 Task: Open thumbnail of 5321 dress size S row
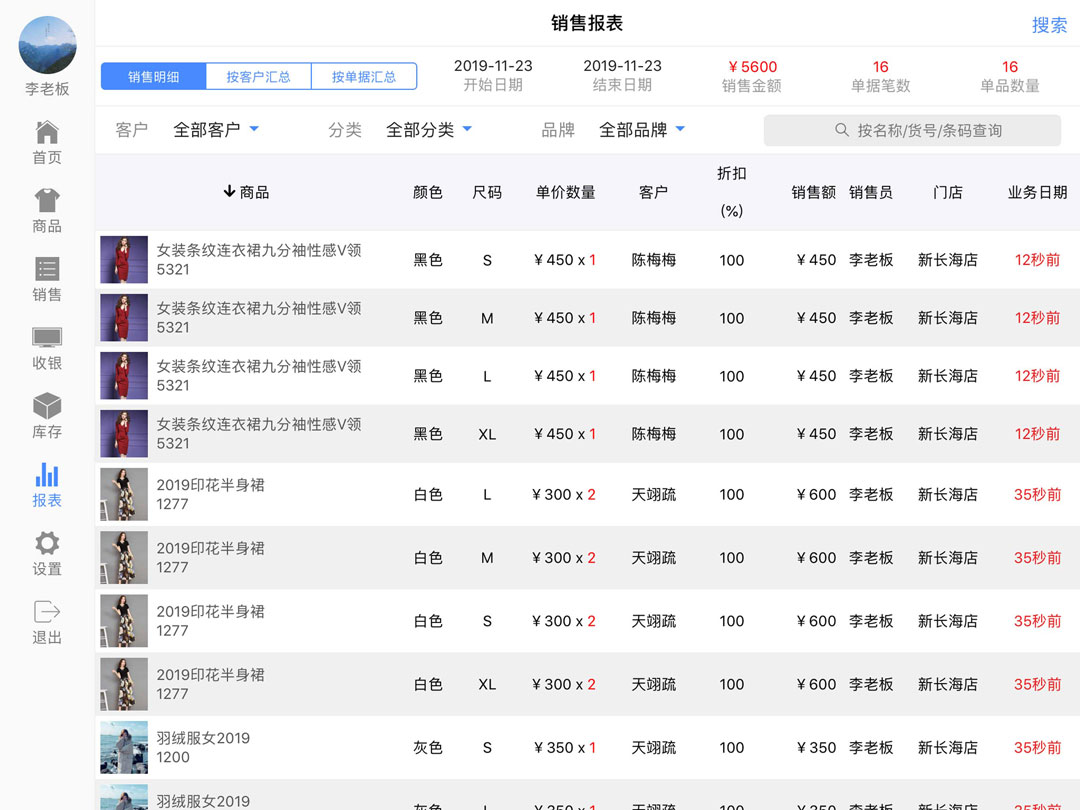124,260
